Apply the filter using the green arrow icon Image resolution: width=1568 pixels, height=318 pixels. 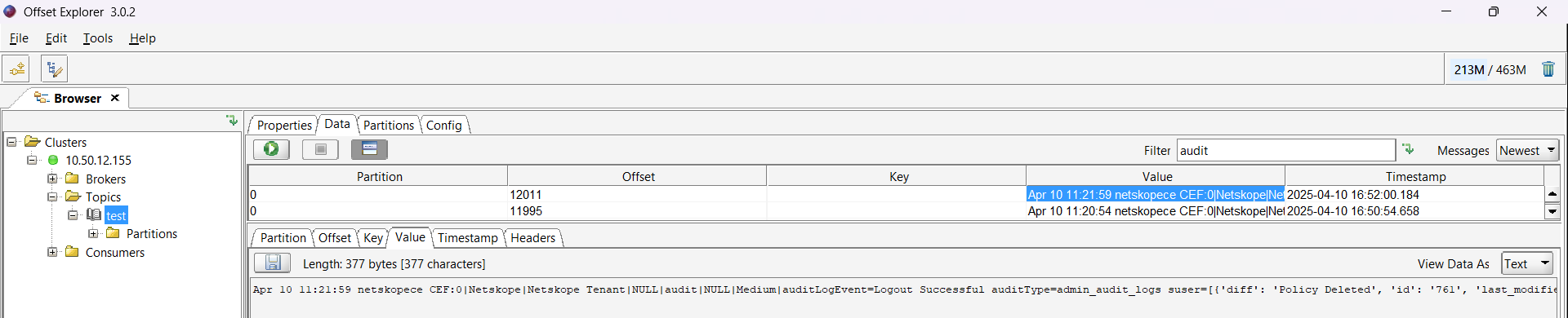point(1408,149)
